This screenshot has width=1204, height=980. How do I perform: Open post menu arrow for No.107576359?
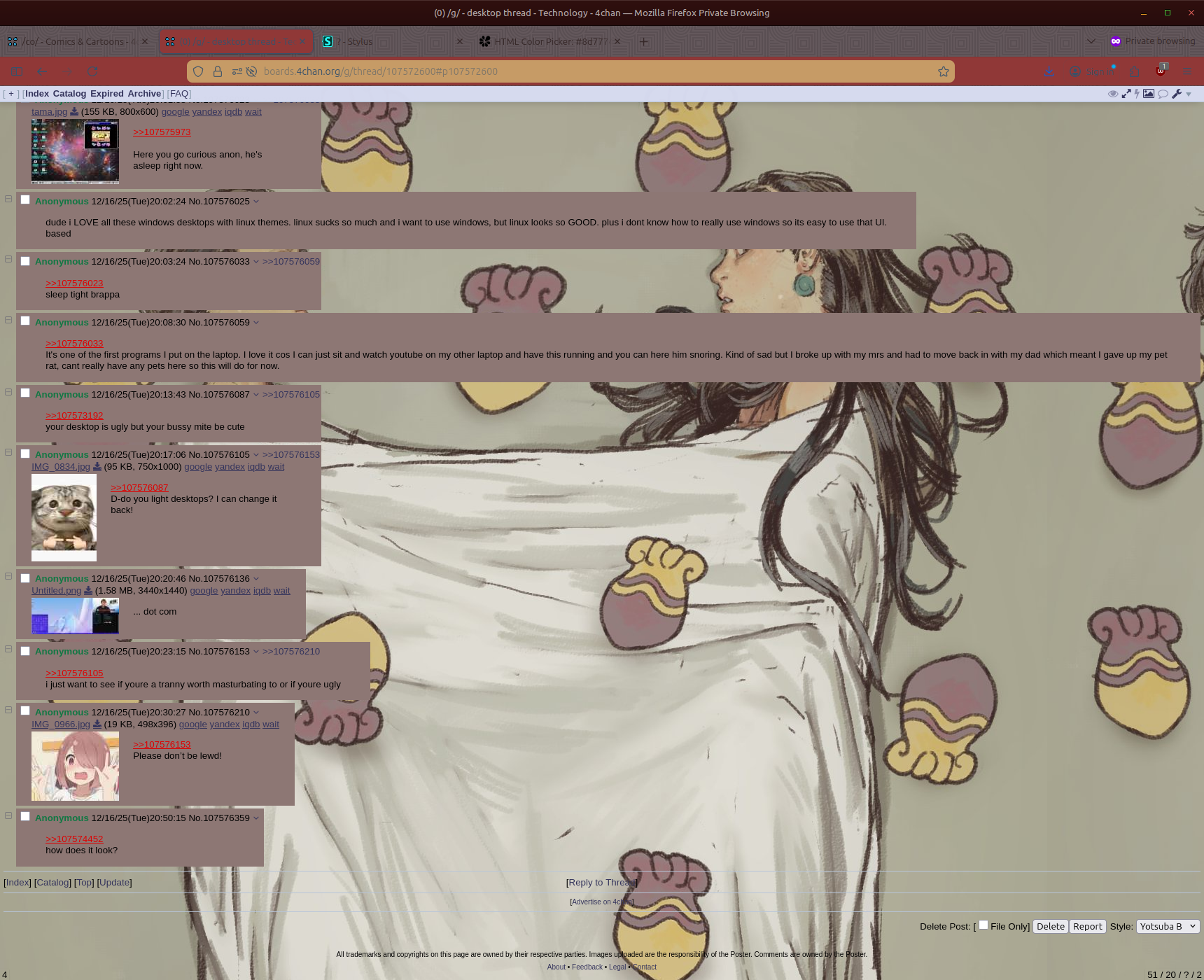[x=256, y=818]
